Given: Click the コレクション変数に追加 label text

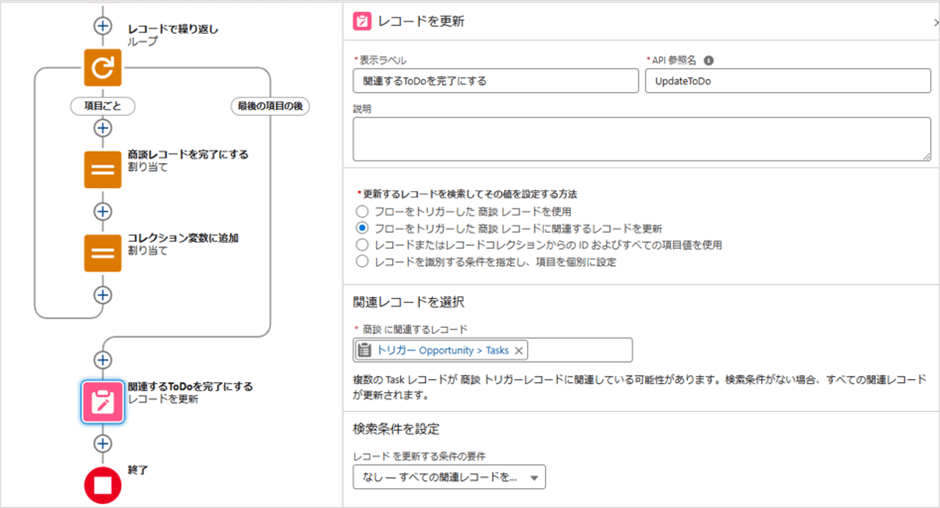Looking at the screenshot, I should coord(183,238).
